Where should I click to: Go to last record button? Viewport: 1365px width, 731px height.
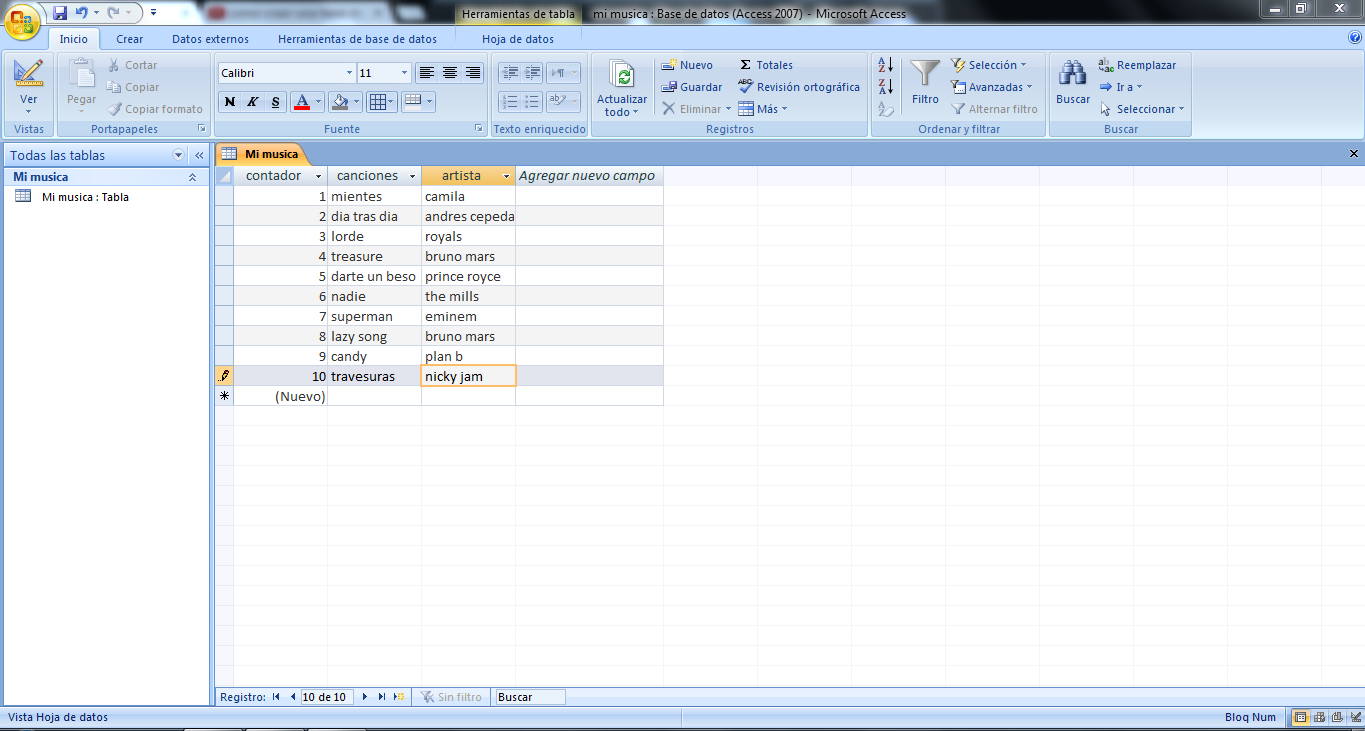click(x=382, y=697)
